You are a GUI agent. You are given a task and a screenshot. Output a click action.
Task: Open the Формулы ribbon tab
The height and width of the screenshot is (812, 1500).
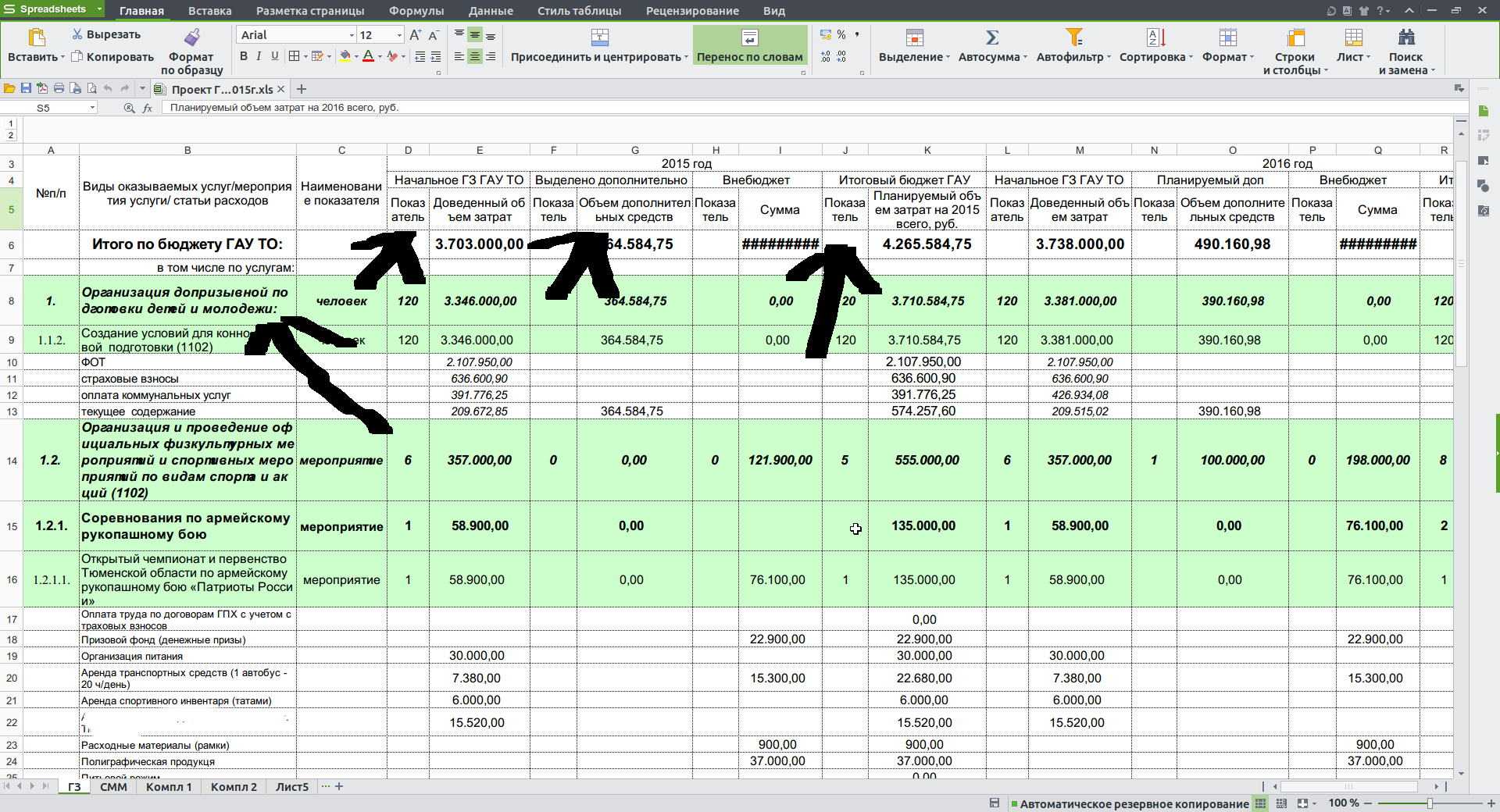tap(416, 11)
